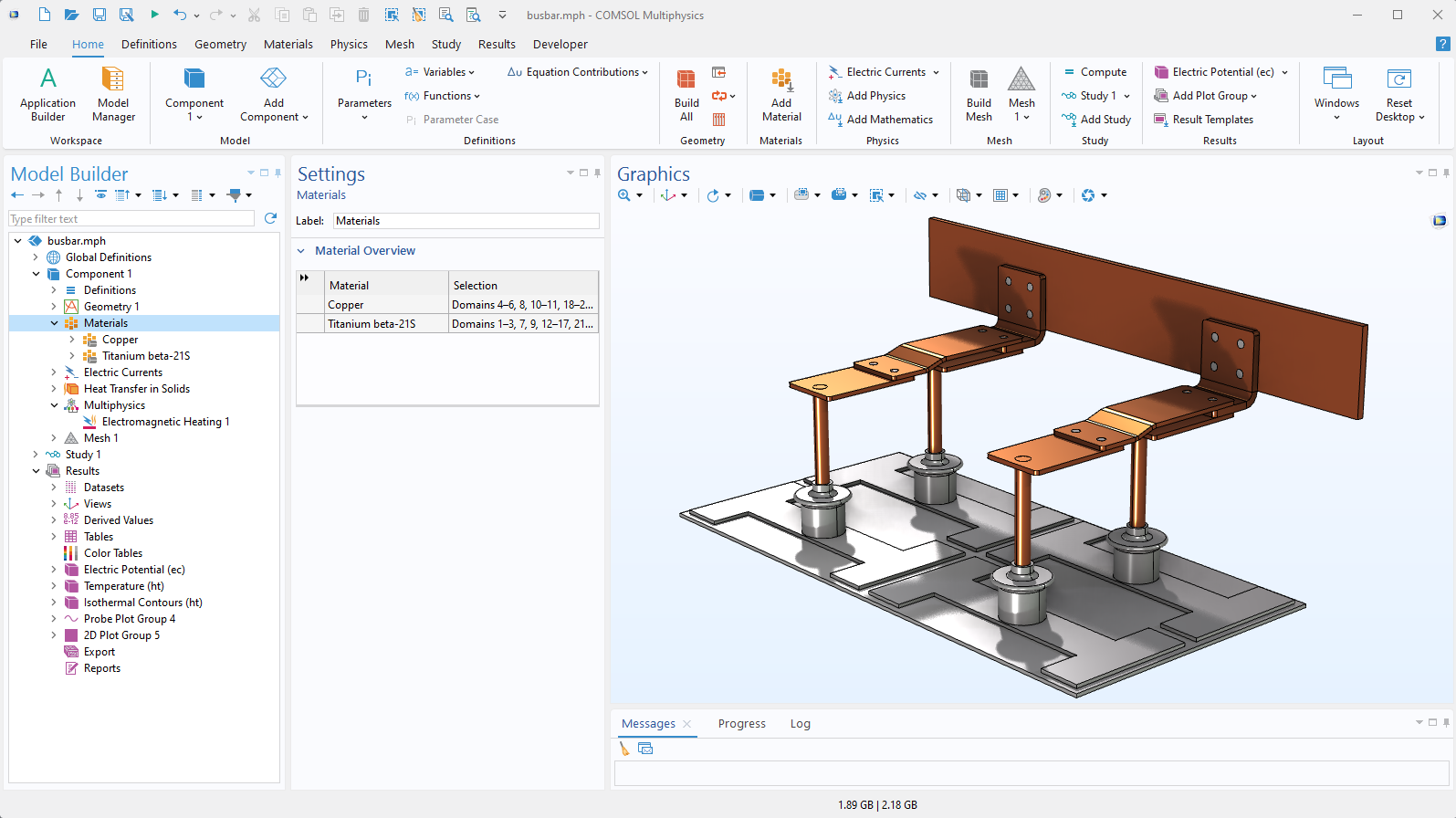Collapse the Material Overview section
Viewport: 1456px width, 818px height.
(301, 251)
